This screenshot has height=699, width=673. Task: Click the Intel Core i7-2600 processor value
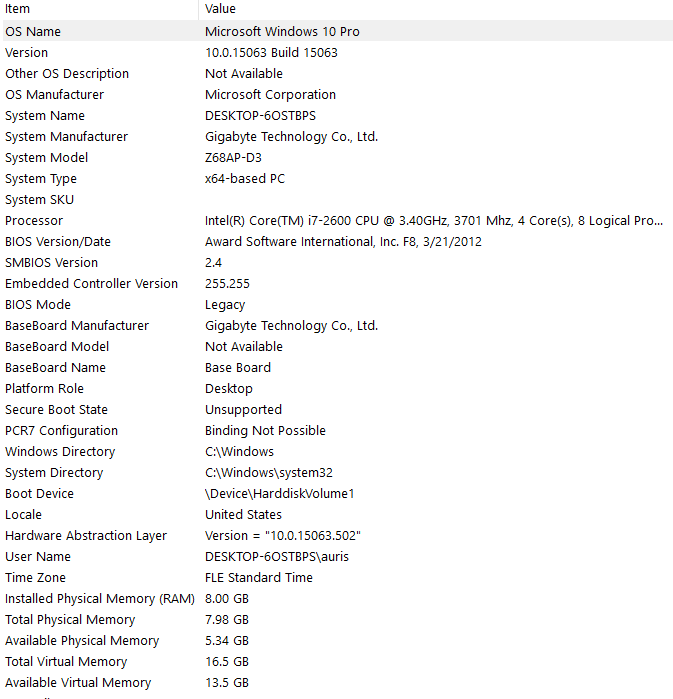click(x=434, y=221)
